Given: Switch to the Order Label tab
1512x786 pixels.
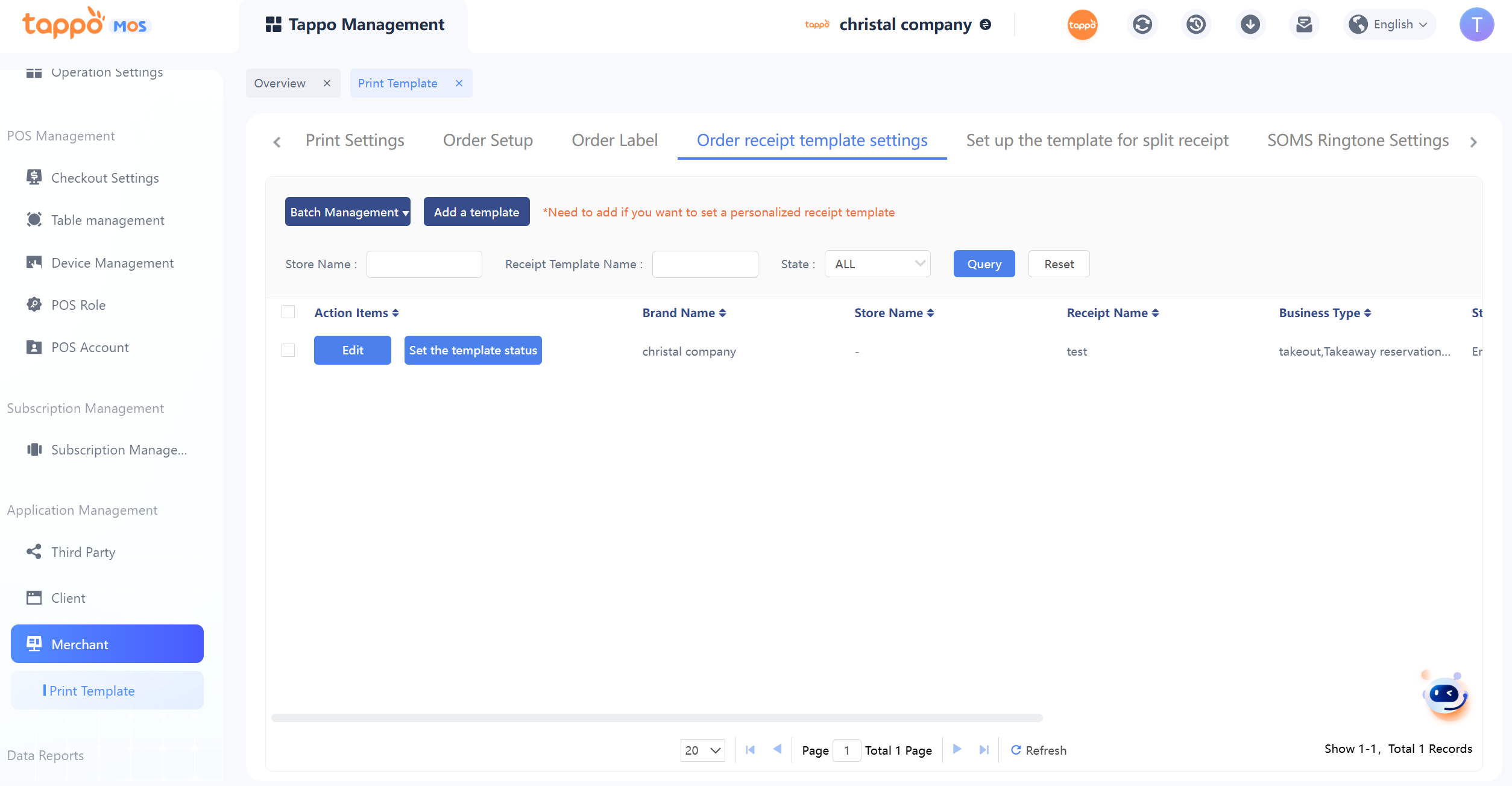Looking at the screenshot, I should pyautogui.click(x=614, y=140).
